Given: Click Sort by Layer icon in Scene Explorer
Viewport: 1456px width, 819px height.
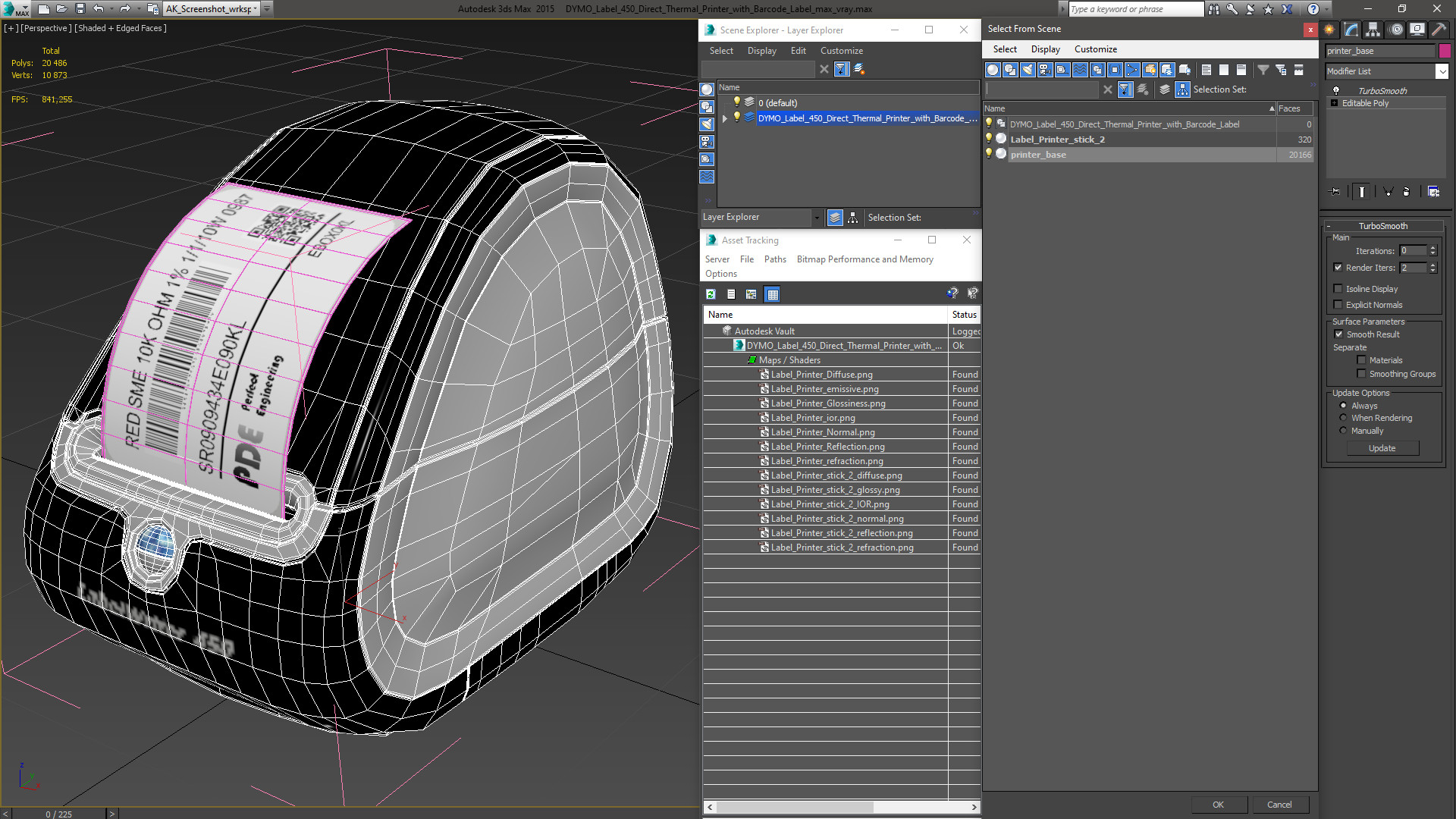Looking at the screenshot, I should (835, 218).
